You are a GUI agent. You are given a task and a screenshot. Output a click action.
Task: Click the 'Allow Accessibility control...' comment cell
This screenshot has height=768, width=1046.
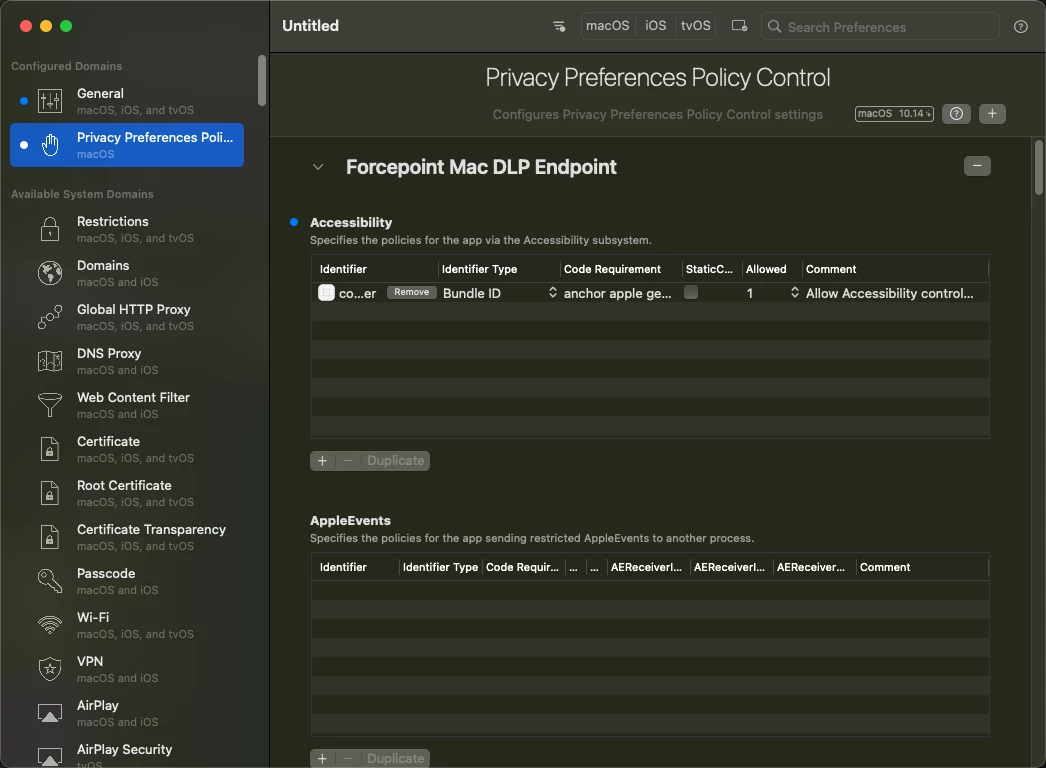coord(889,293)
